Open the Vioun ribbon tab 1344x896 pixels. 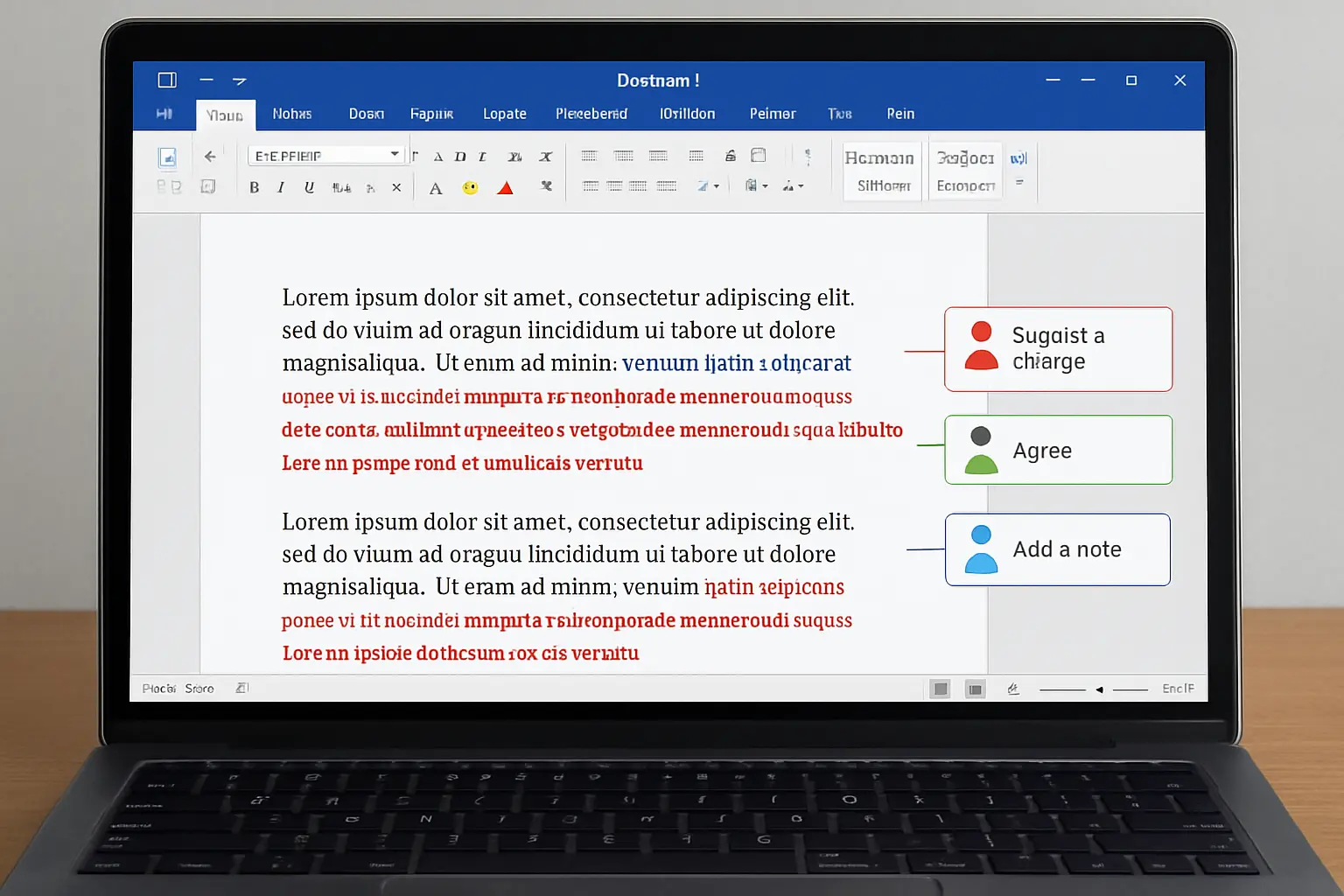(x=225, y=115)
